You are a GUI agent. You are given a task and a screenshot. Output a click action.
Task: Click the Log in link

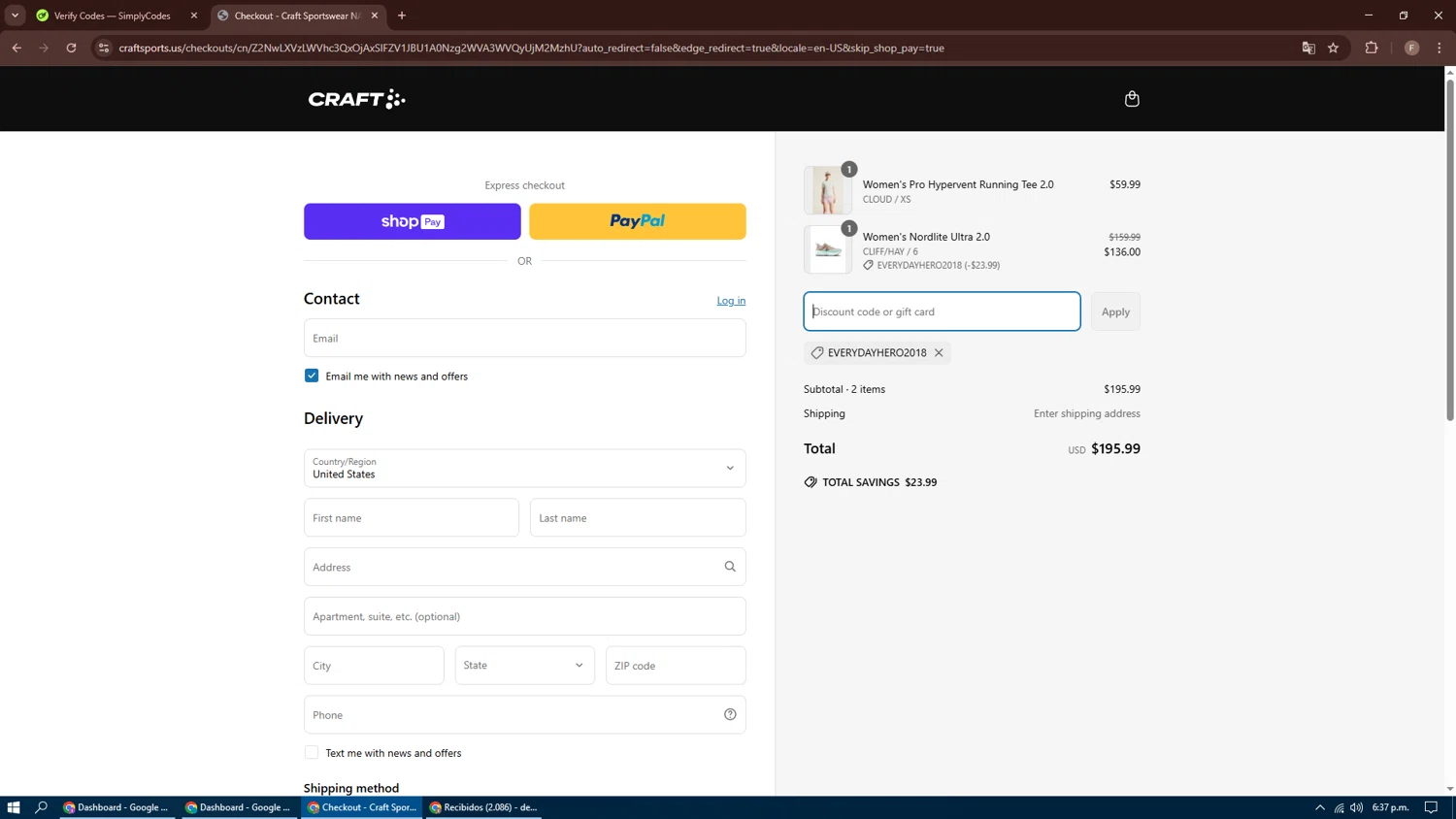coord(731,301)
